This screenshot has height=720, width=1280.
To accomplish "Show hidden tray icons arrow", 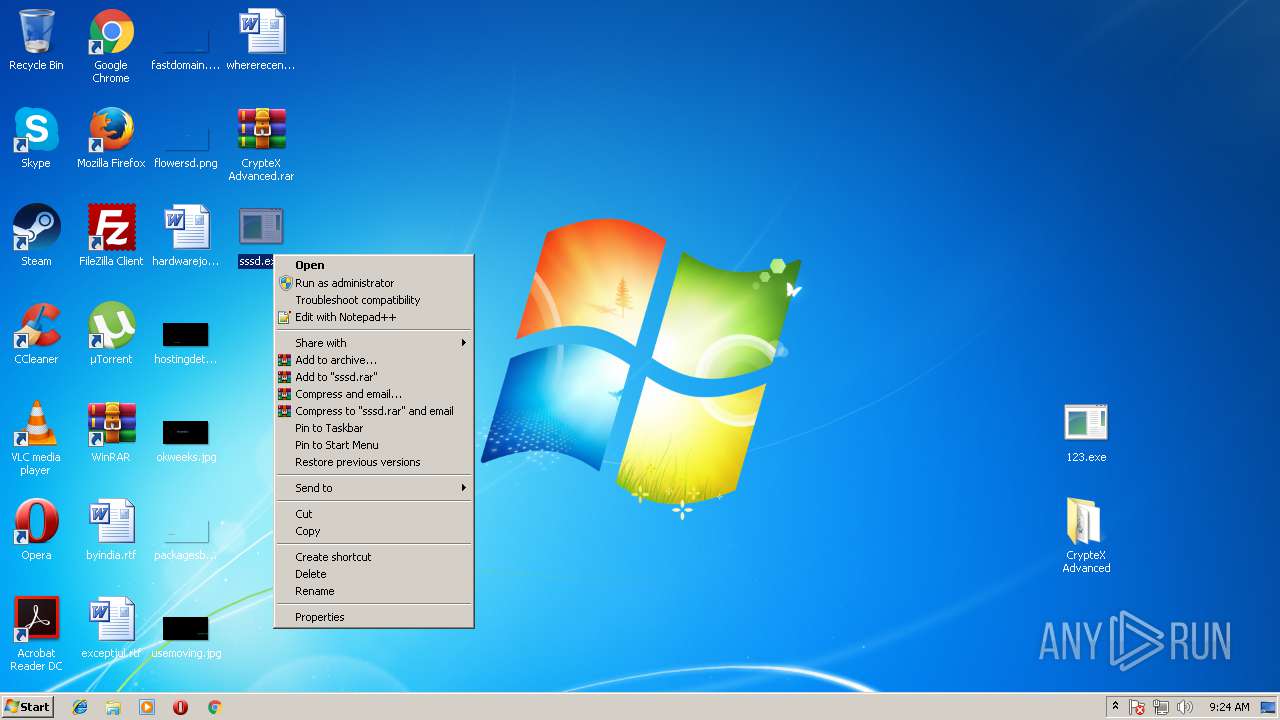I will coord(1115,707).
